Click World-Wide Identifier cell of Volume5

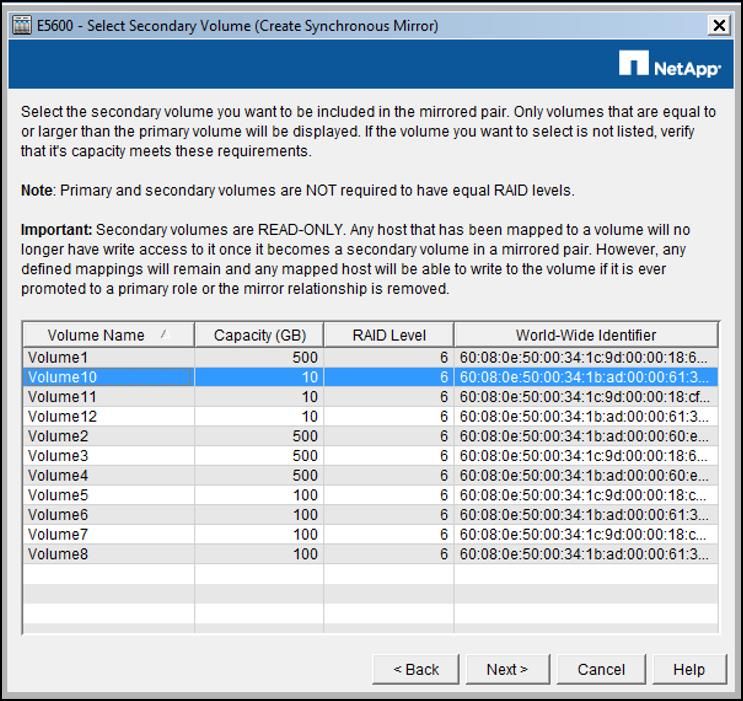click(586, 495)
